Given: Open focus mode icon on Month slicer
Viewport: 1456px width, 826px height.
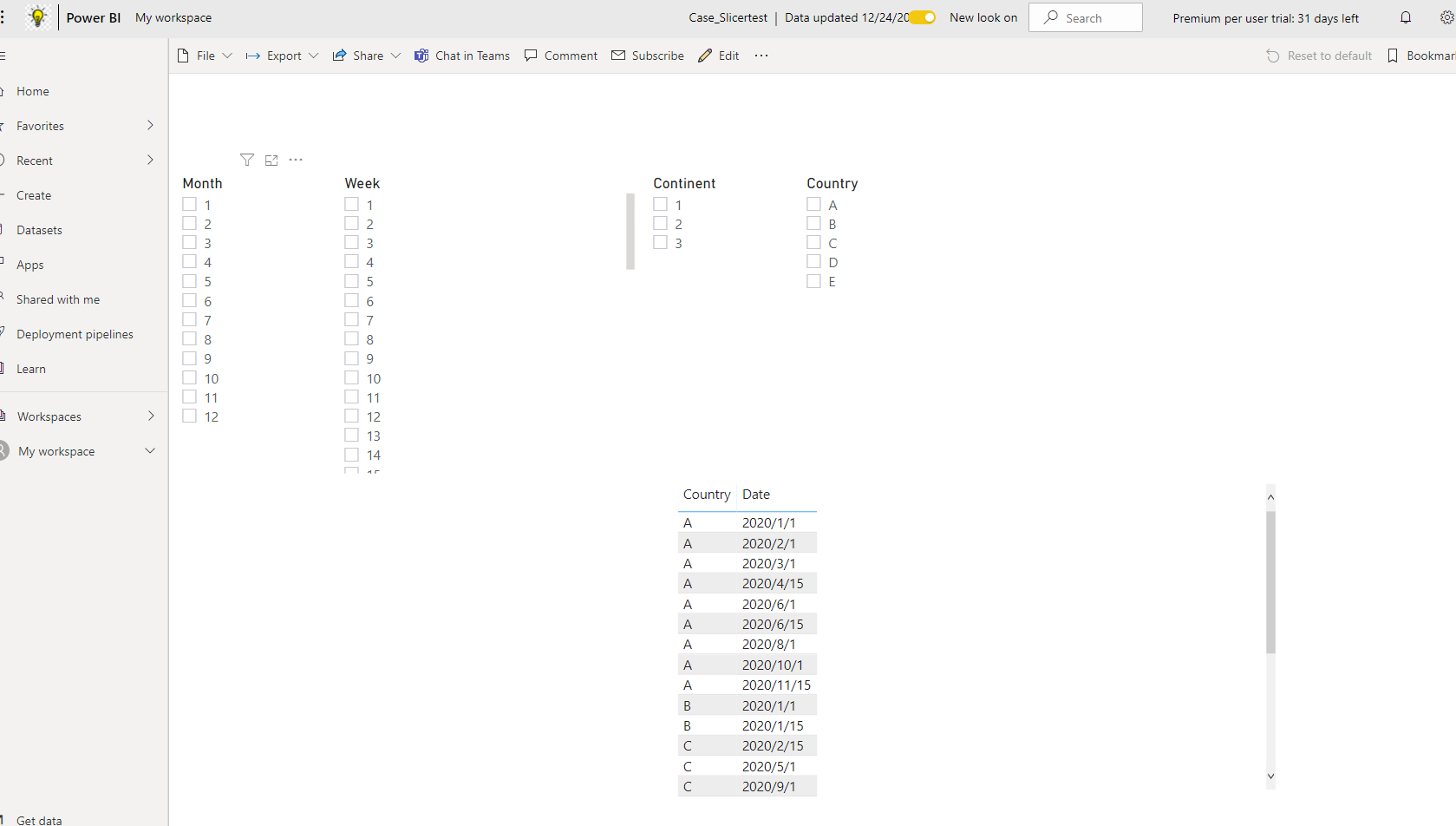Looking at the screenshot, I should pyautogui.click(x=271, y=160).
